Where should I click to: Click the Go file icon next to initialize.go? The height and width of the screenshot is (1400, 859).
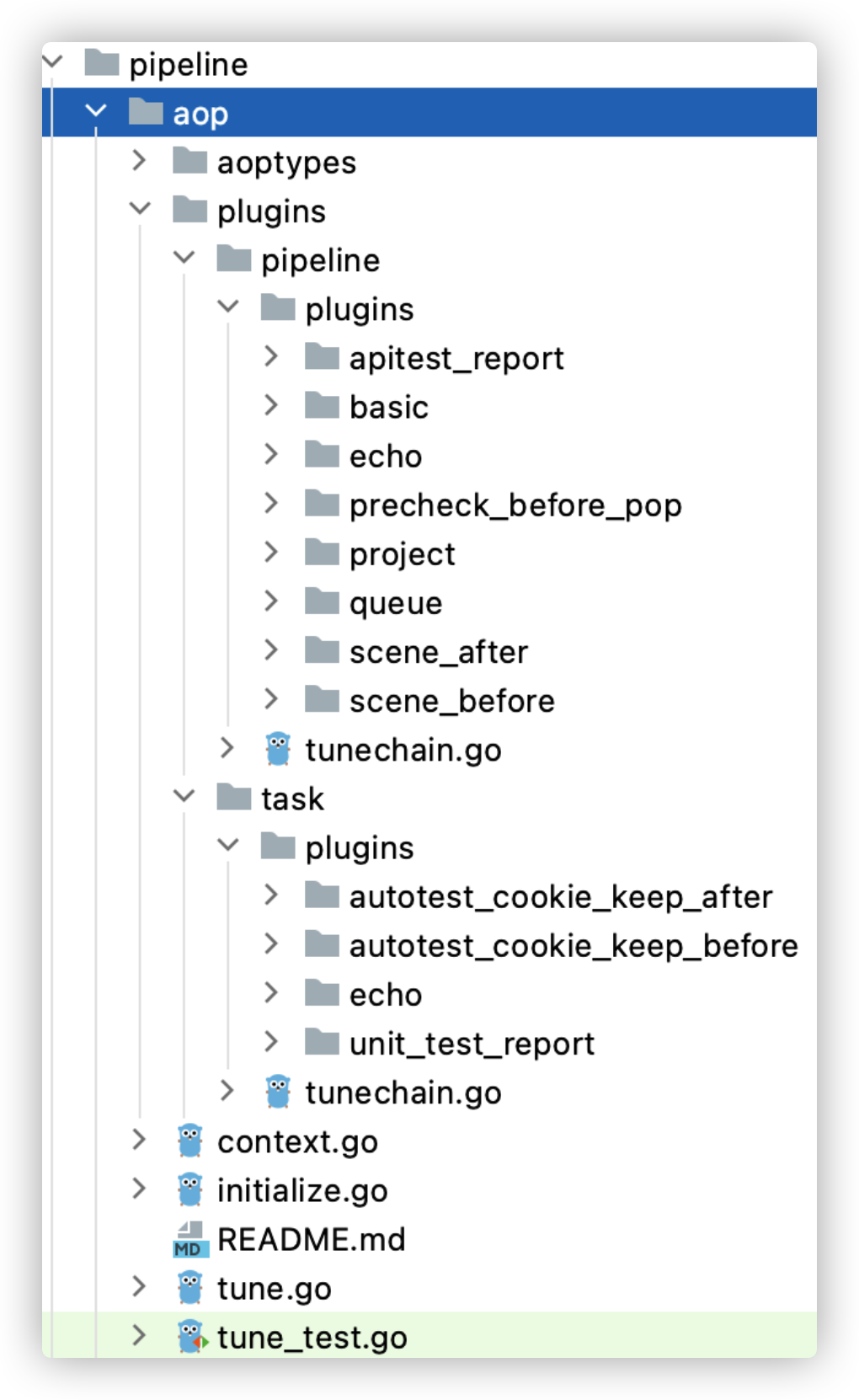tap(189, 1190)
